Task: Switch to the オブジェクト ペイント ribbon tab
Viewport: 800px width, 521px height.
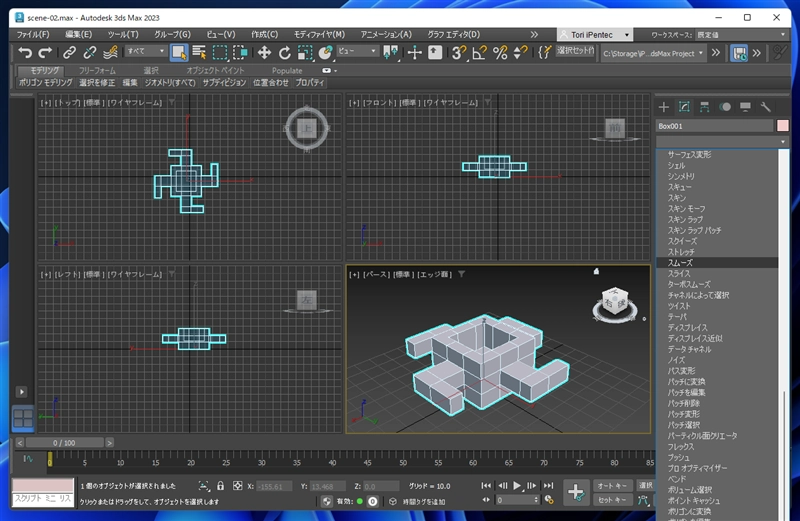Action: point(215,70)
